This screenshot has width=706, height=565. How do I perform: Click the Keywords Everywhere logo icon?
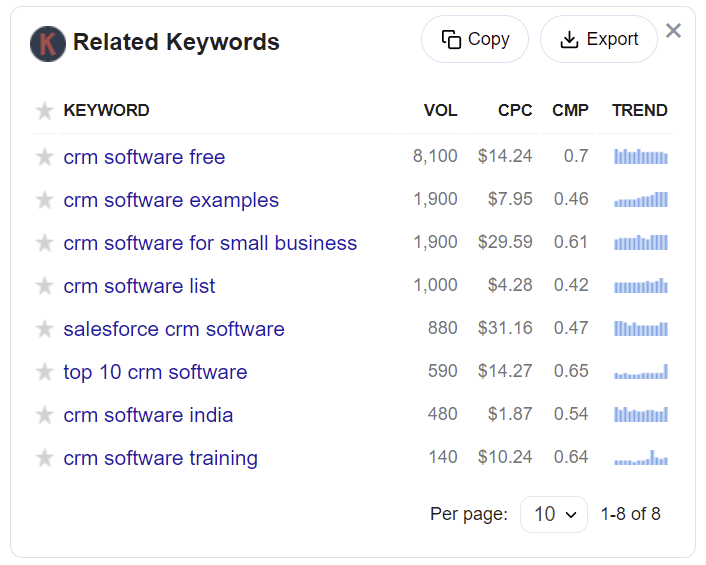point(48,43)
